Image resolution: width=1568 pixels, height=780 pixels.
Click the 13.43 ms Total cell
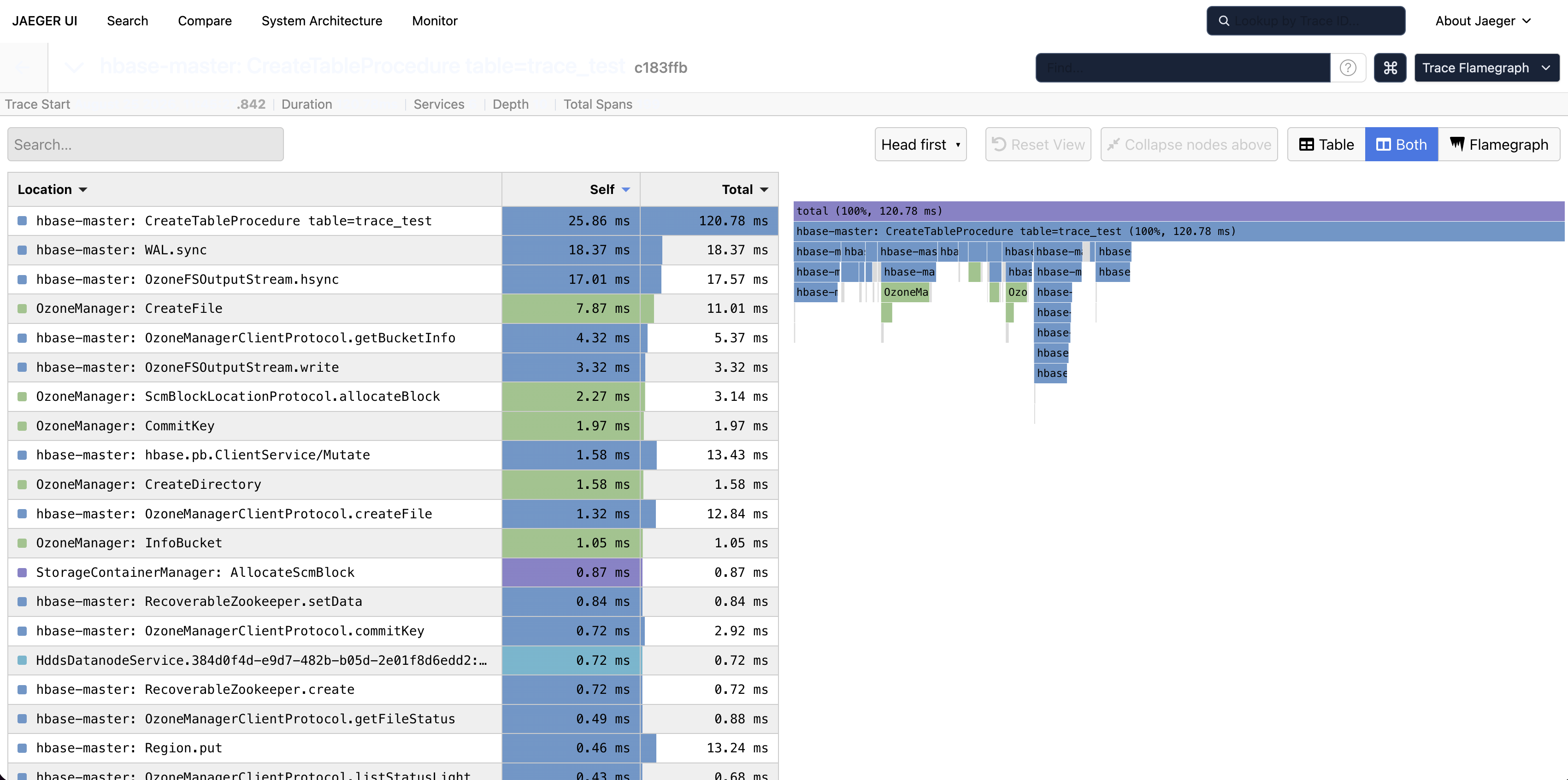[x=709, y=455]
